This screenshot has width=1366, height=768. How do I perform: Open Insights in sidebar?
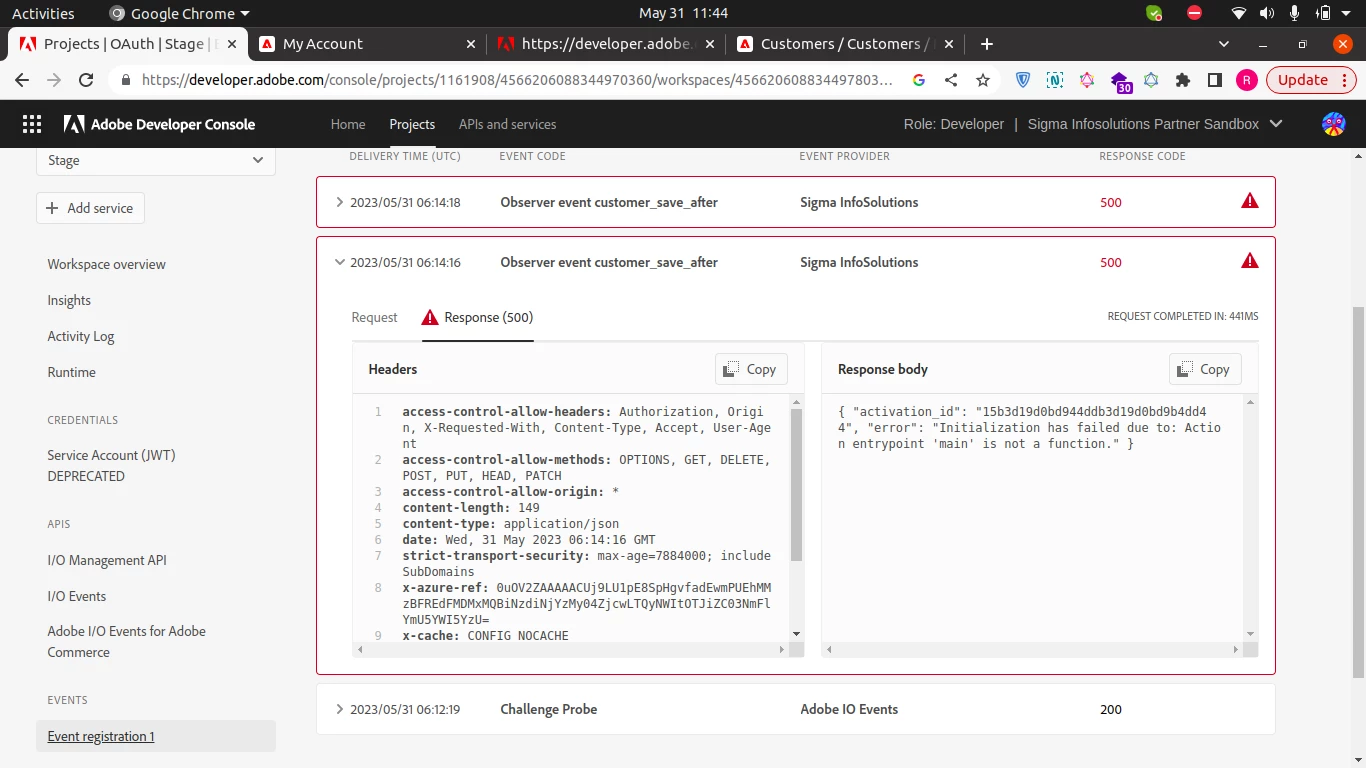pos(69,300)
